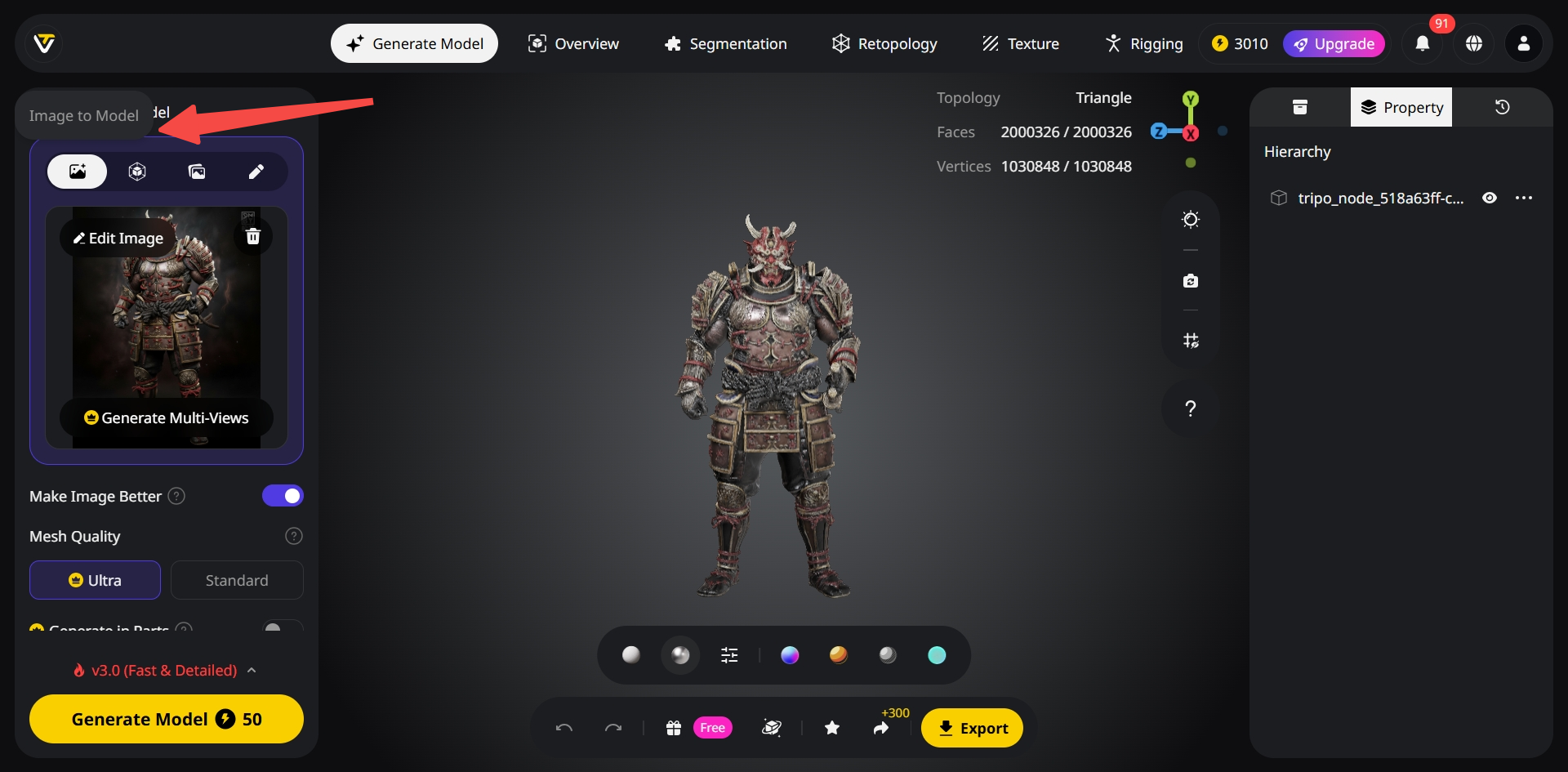Click the viewport lighting sun icon

[x=1190, y=220]
